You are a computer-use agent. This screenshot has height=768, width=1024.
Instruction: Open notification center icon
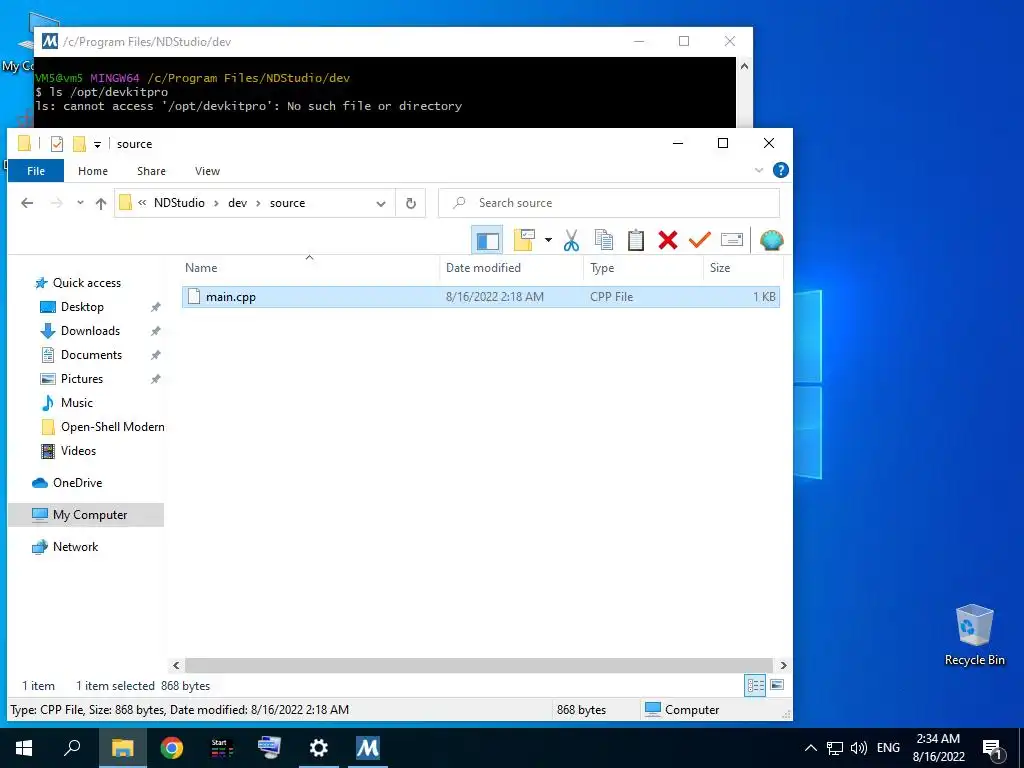993,749
